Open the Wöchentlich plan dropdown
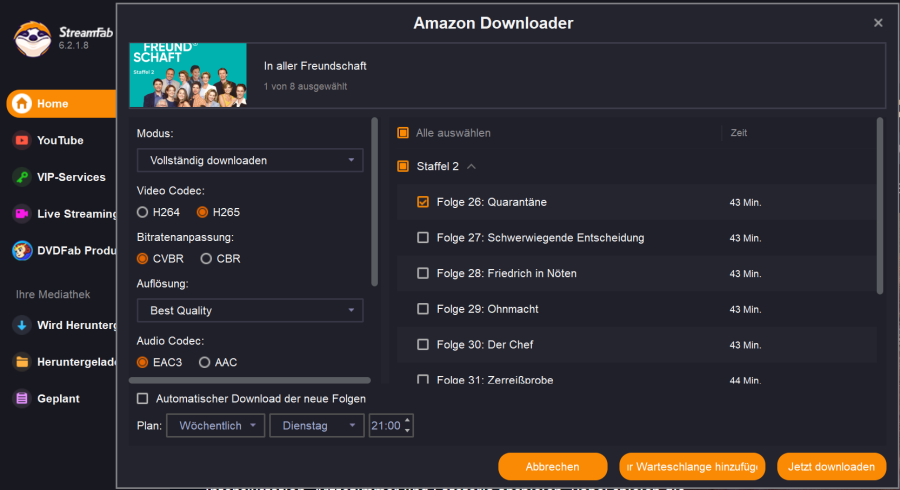The width and height of the screenshot is (900, 490). click(x=215, y=426)
